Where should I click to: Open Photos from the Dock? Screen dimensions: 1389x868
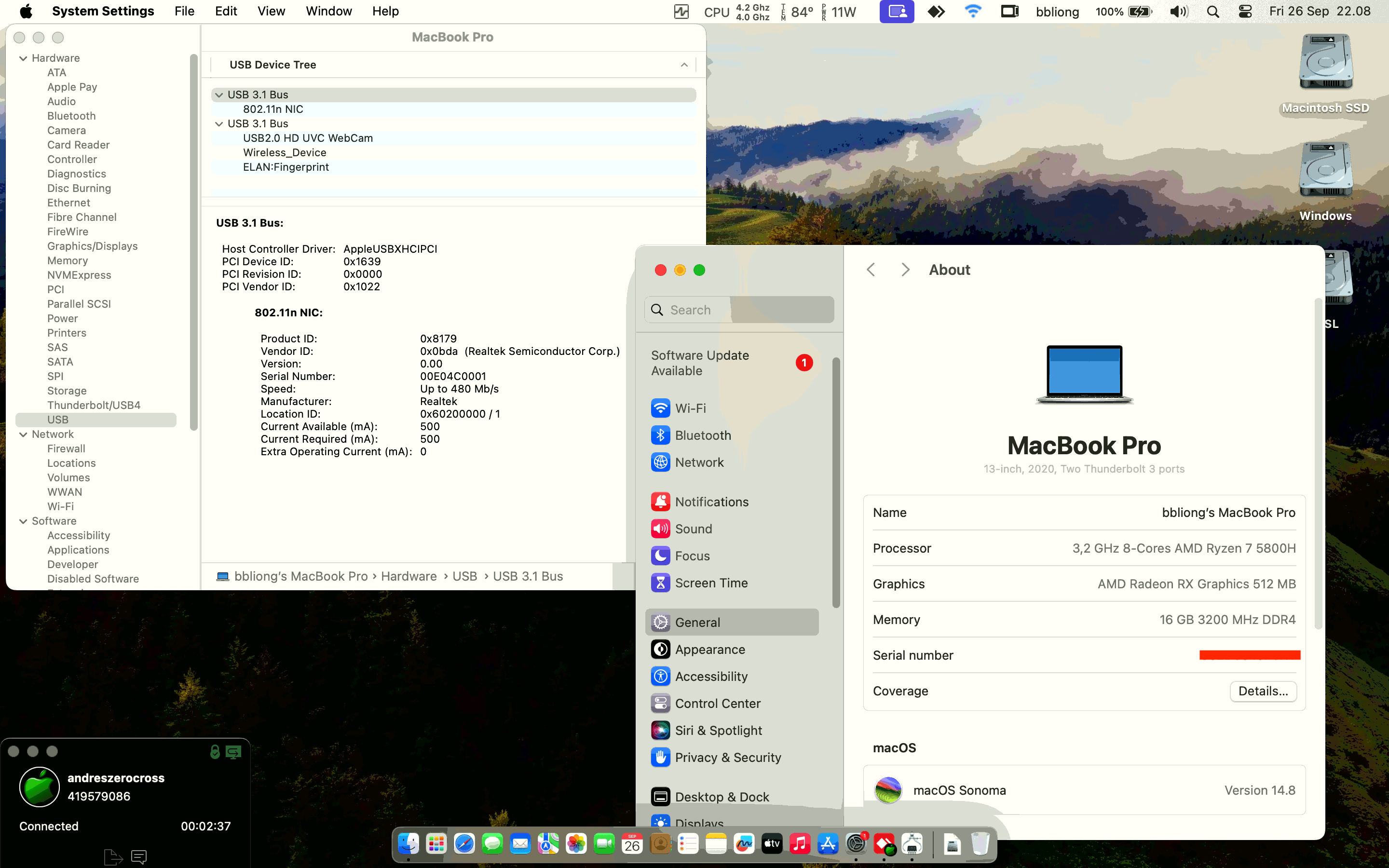pyautogui.click(x=576, y=844)
